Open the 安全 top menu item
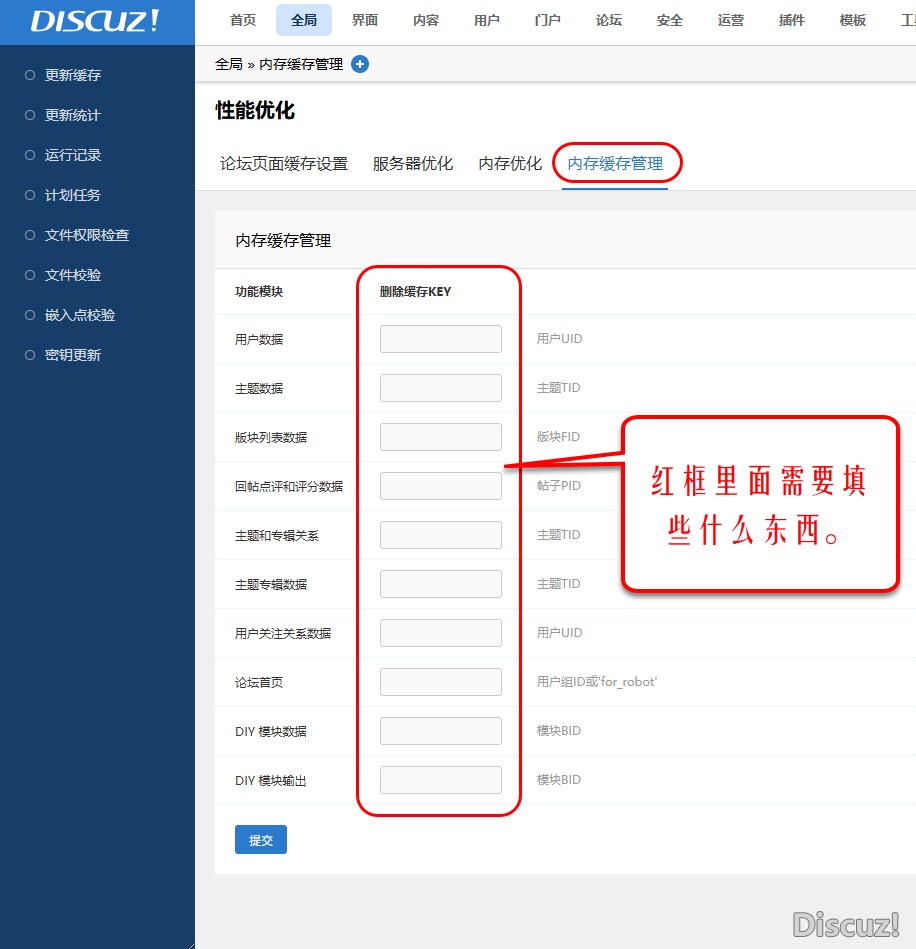The height and width of the screenshot is (949, 916). point(670,20)
